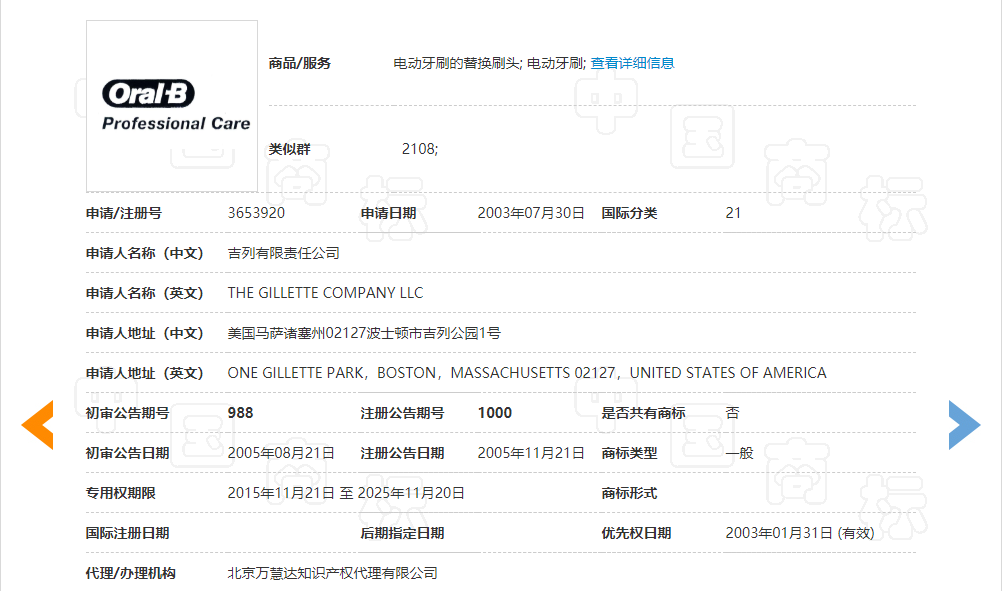Select the Chinese address 美国马萨诸塞州02127波士顿市吉列公园1号
1002x591 pixels.
[x=364, y=333]
